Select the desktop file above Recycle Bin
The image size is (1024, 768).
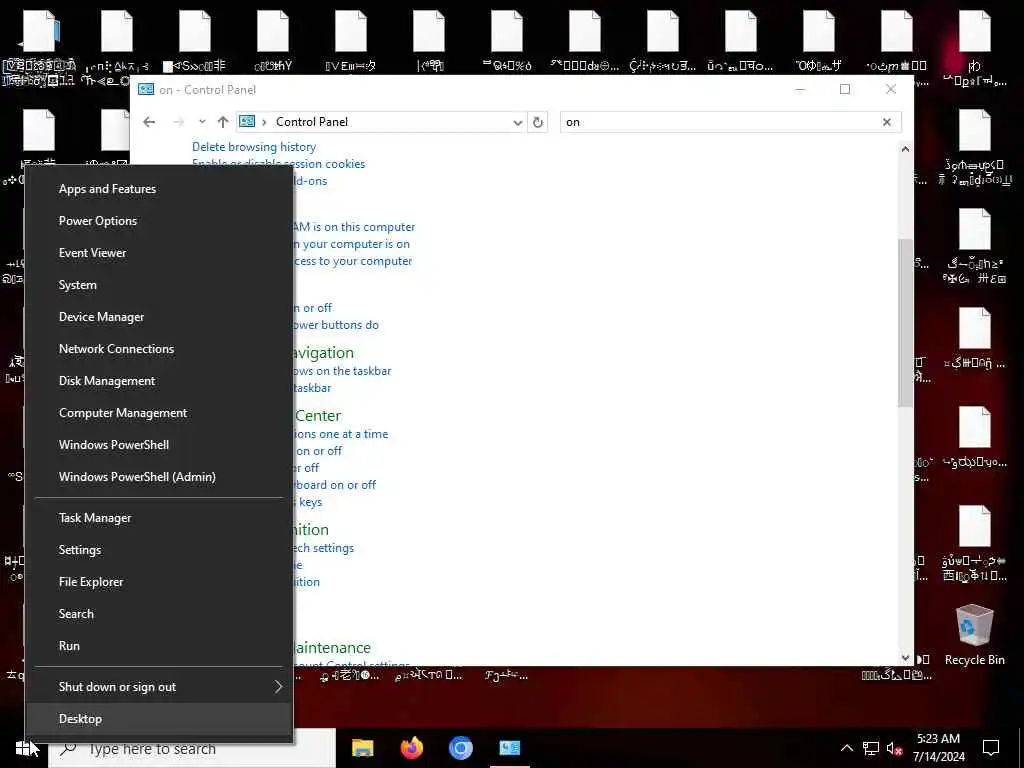(974, 540)
